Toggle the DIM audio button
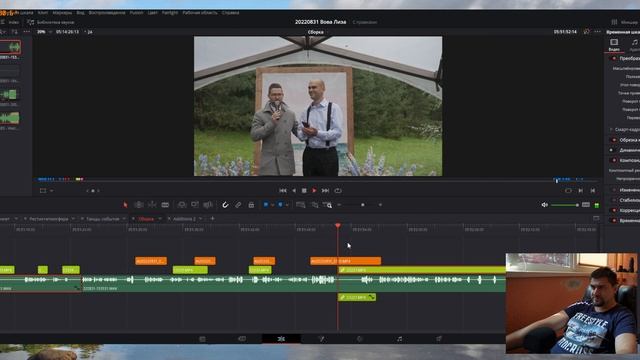This screenshot has width=640, height=360. (586, 205)
